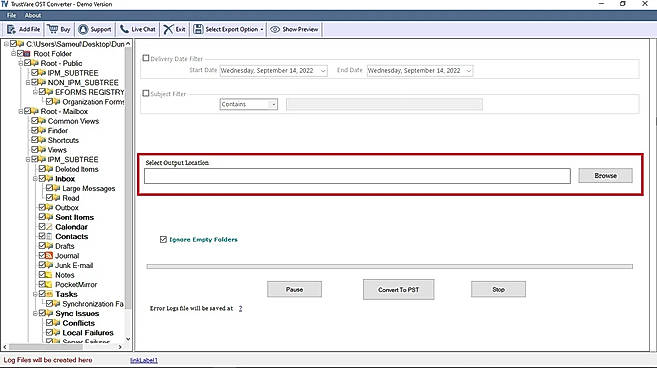657x368 pixels.
Task: Collapse the Root - Mailbox node
Action: [21, 111]
